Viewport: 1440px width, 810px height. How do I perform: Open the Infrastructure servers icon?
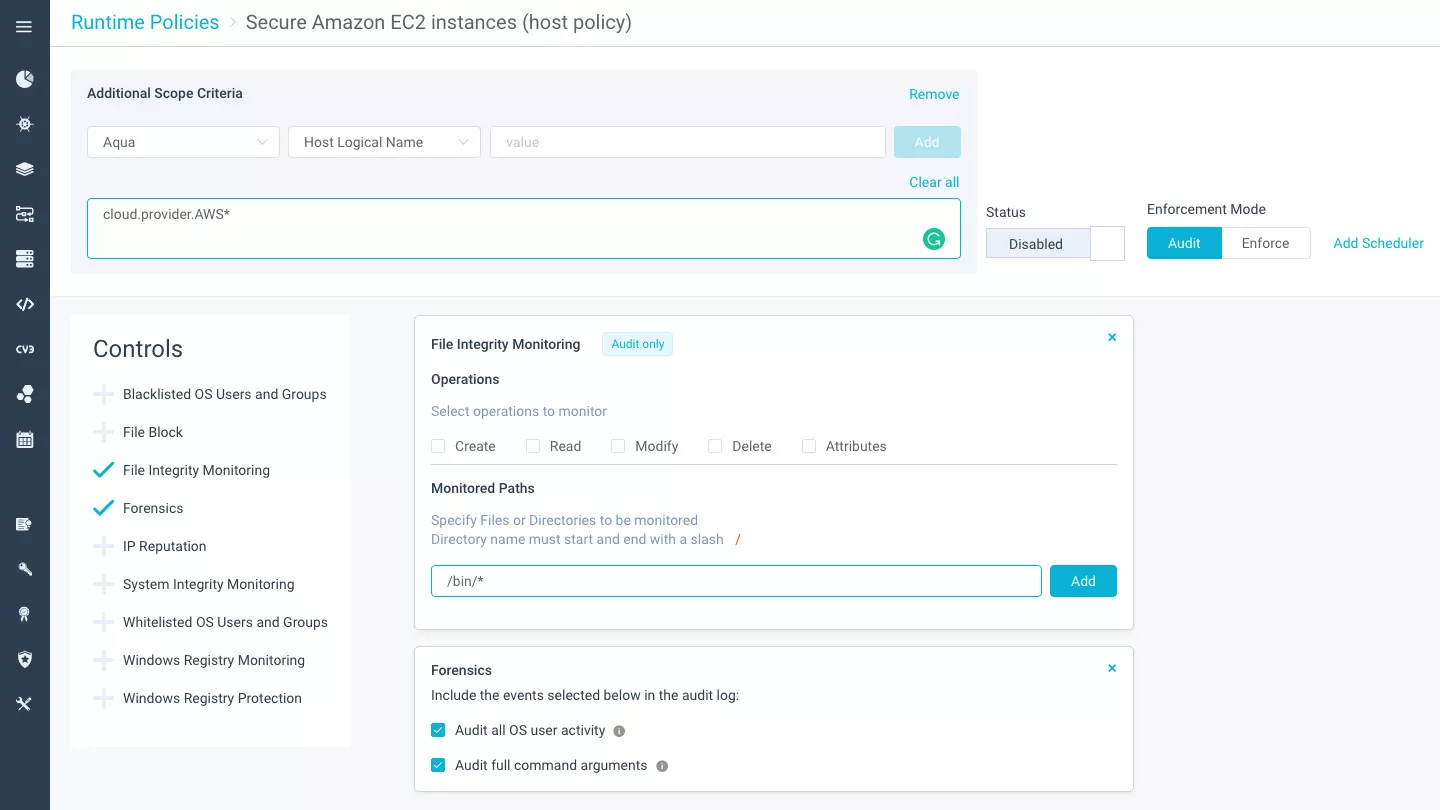[x=25, y=259]
